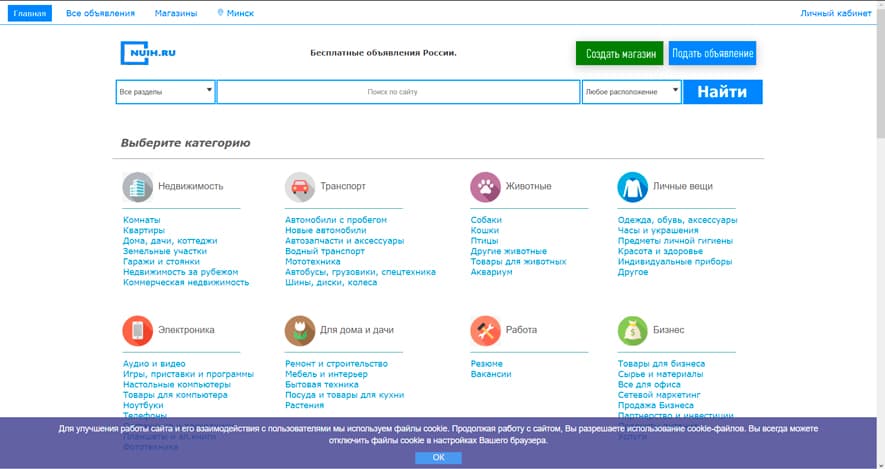Open Дома, дачи, коттеджи link
This screenshot has height=469, width=885.
[170, 241]
